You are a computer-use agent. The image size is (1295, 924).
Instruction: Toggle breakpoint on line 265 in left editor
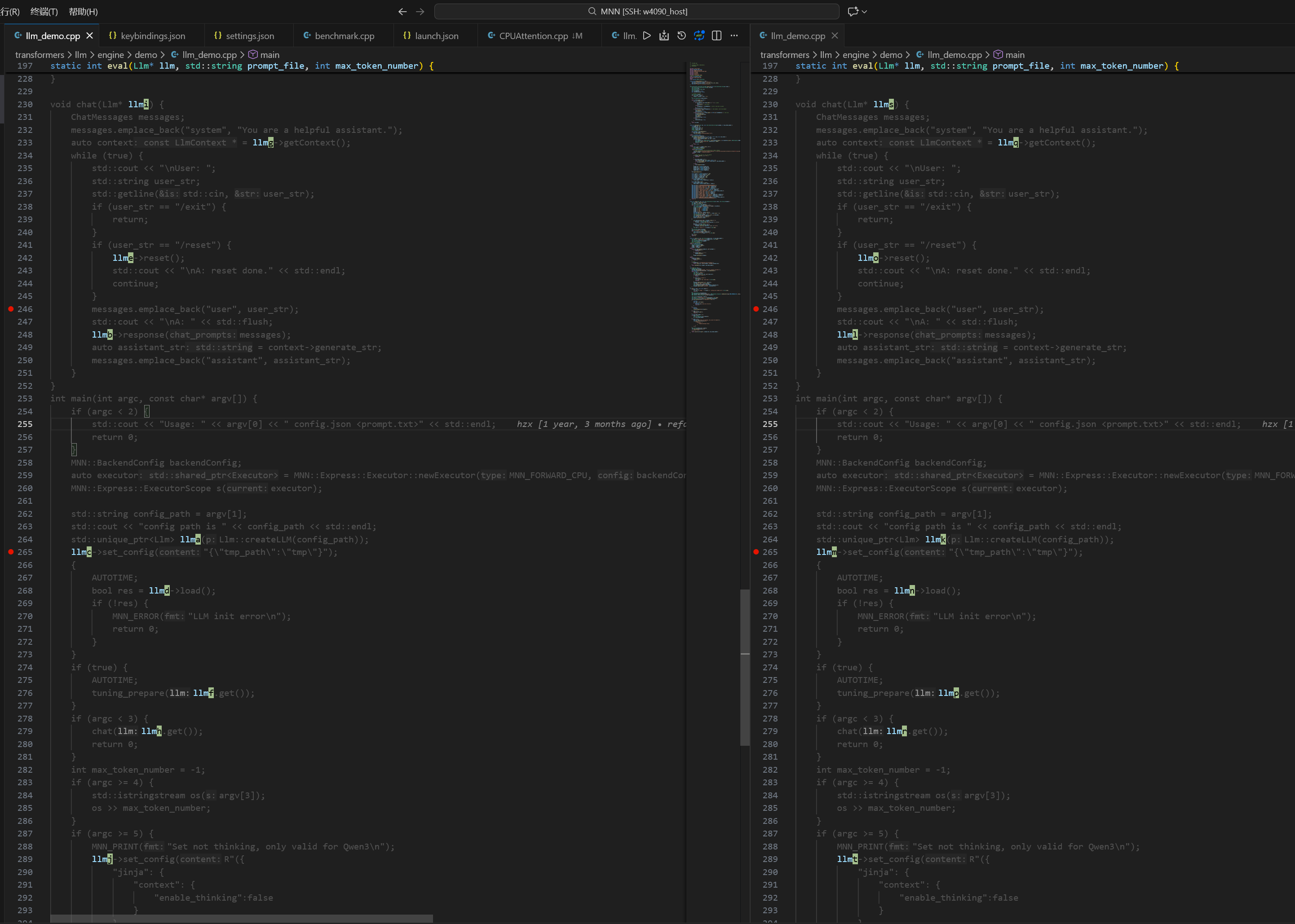[x=11, y=552]
